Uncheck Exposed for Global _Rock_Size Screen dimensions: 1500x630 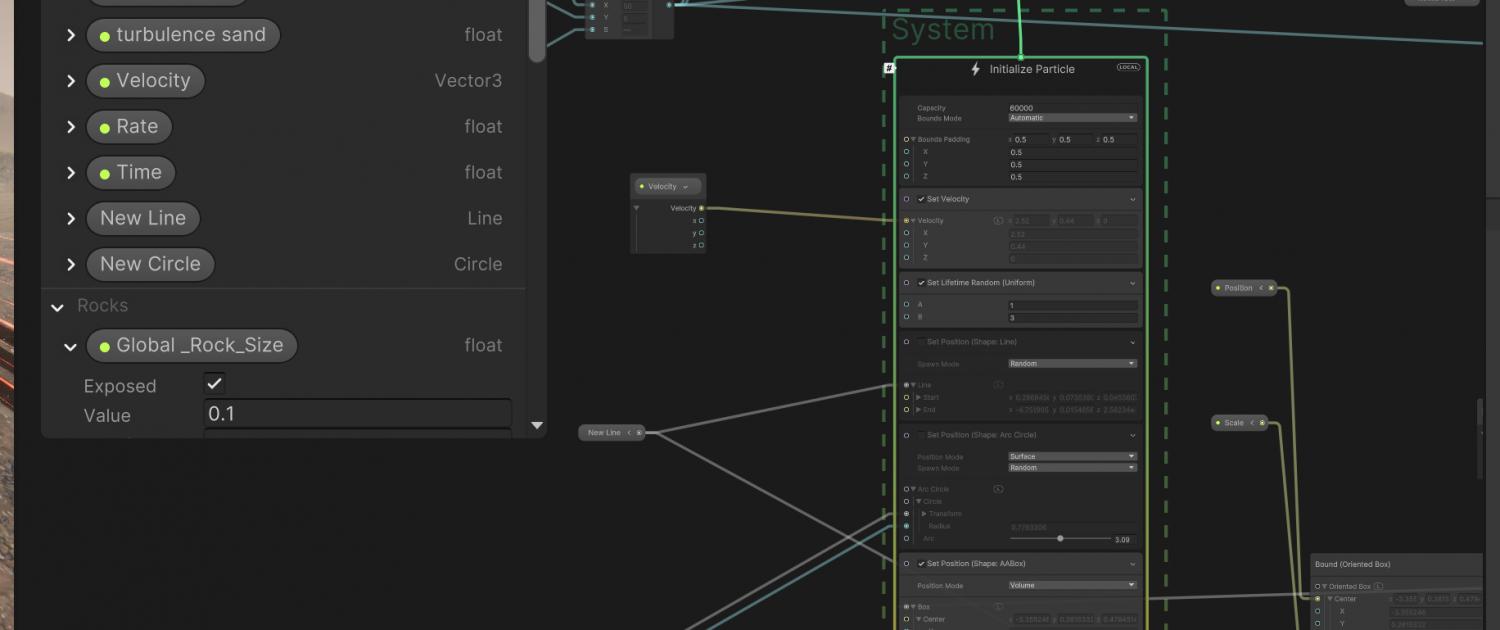coord(214,384)
